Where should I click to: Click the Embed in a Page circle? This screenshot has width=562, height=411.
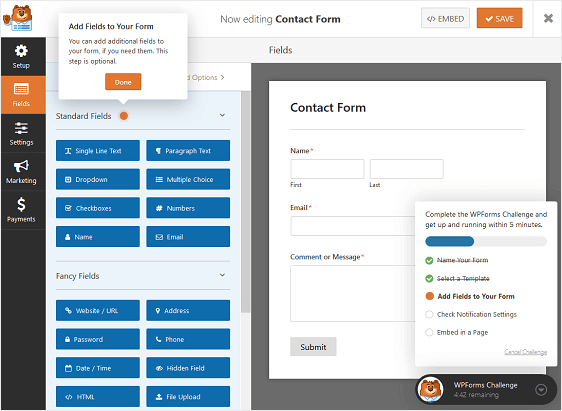click(x=429, y=332)
